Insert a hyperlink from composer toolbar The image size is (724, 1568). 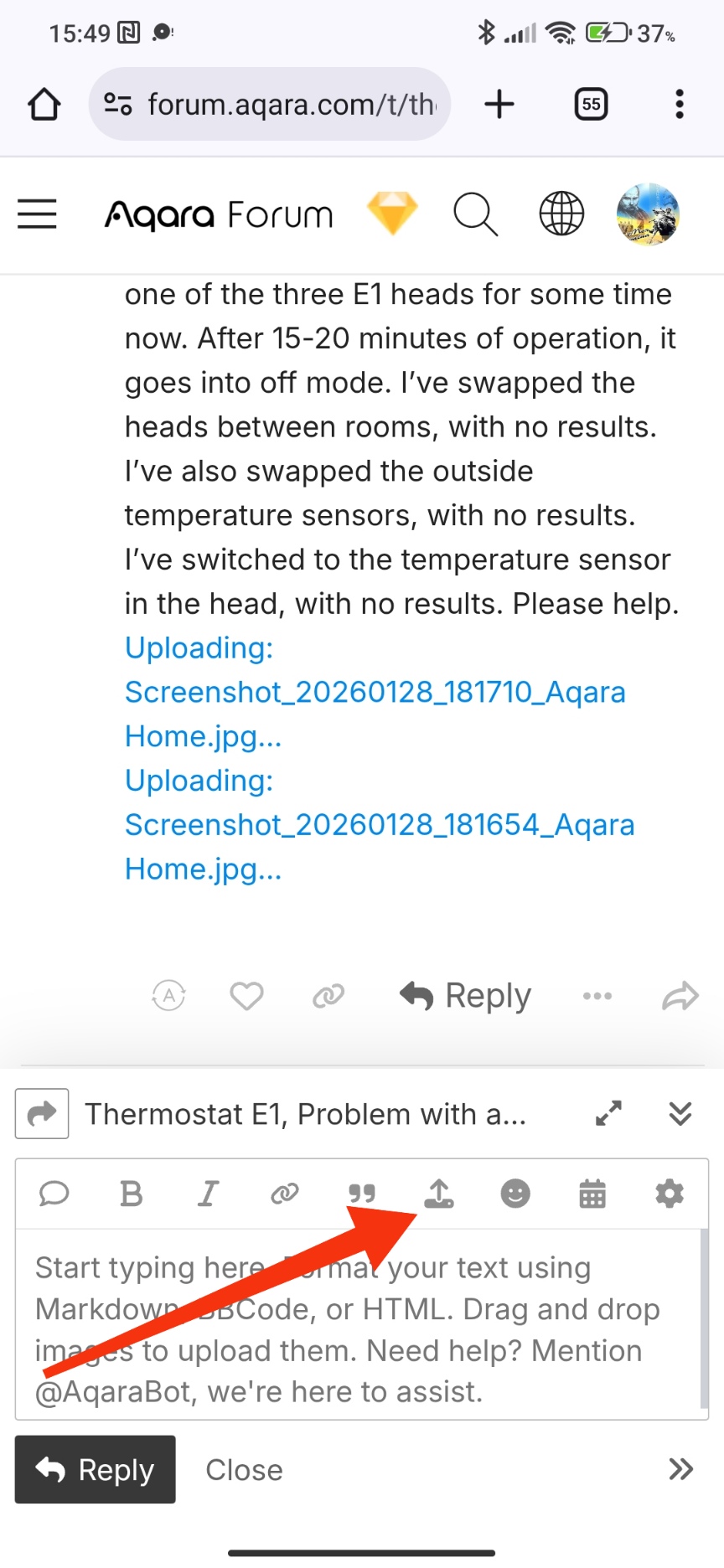285,1194
